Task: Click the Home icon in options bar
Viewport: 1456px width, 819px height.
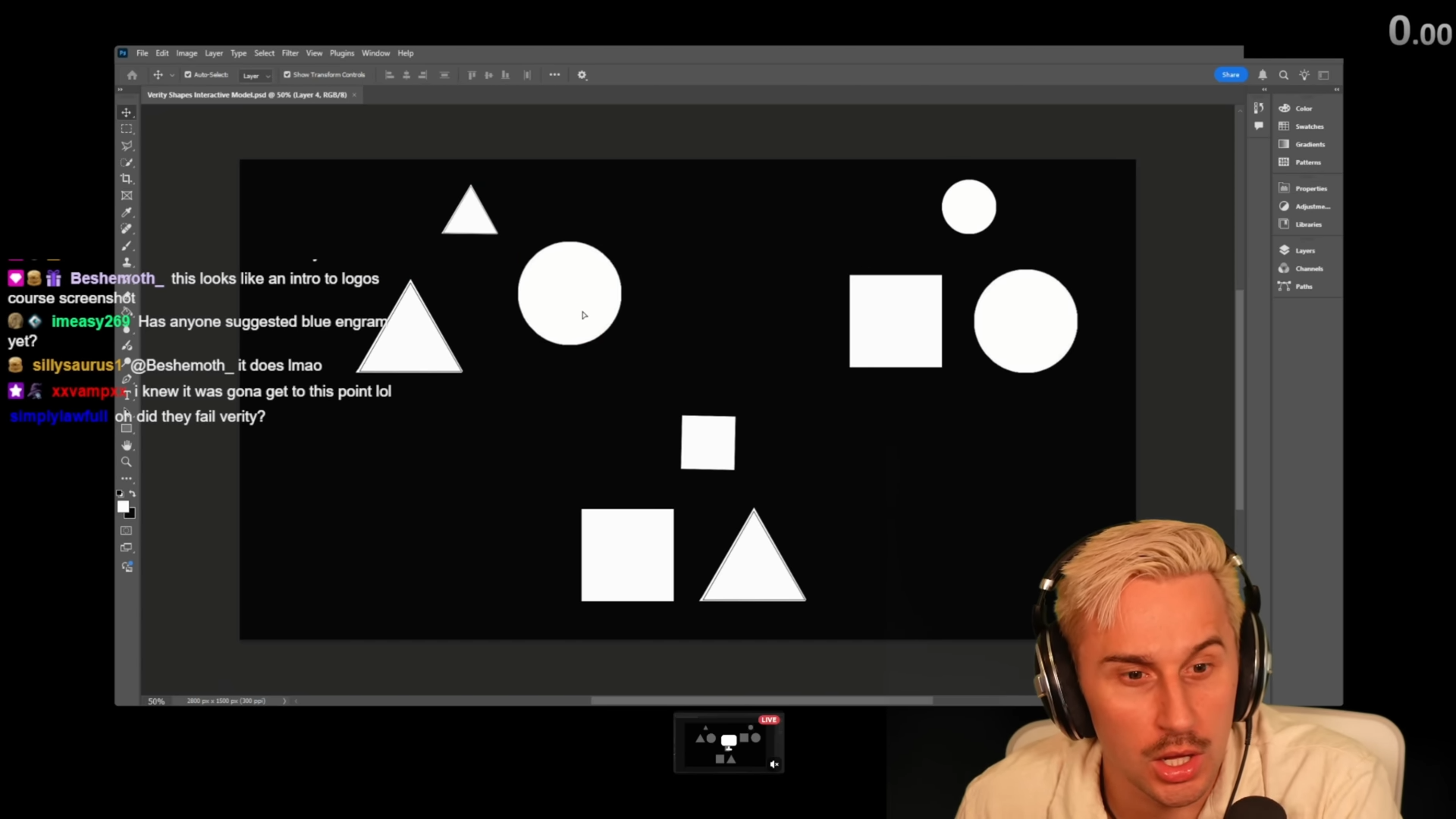Action: tap(132, 75)
